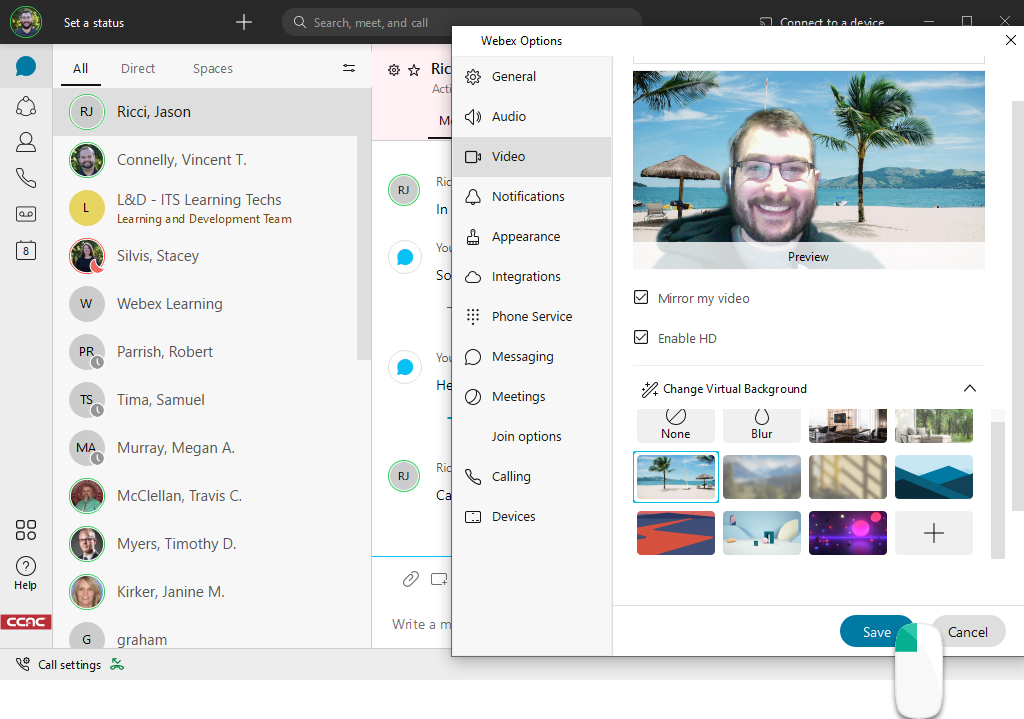Open Calling options section
1024x719 pixels.
(x=532, y=477)
